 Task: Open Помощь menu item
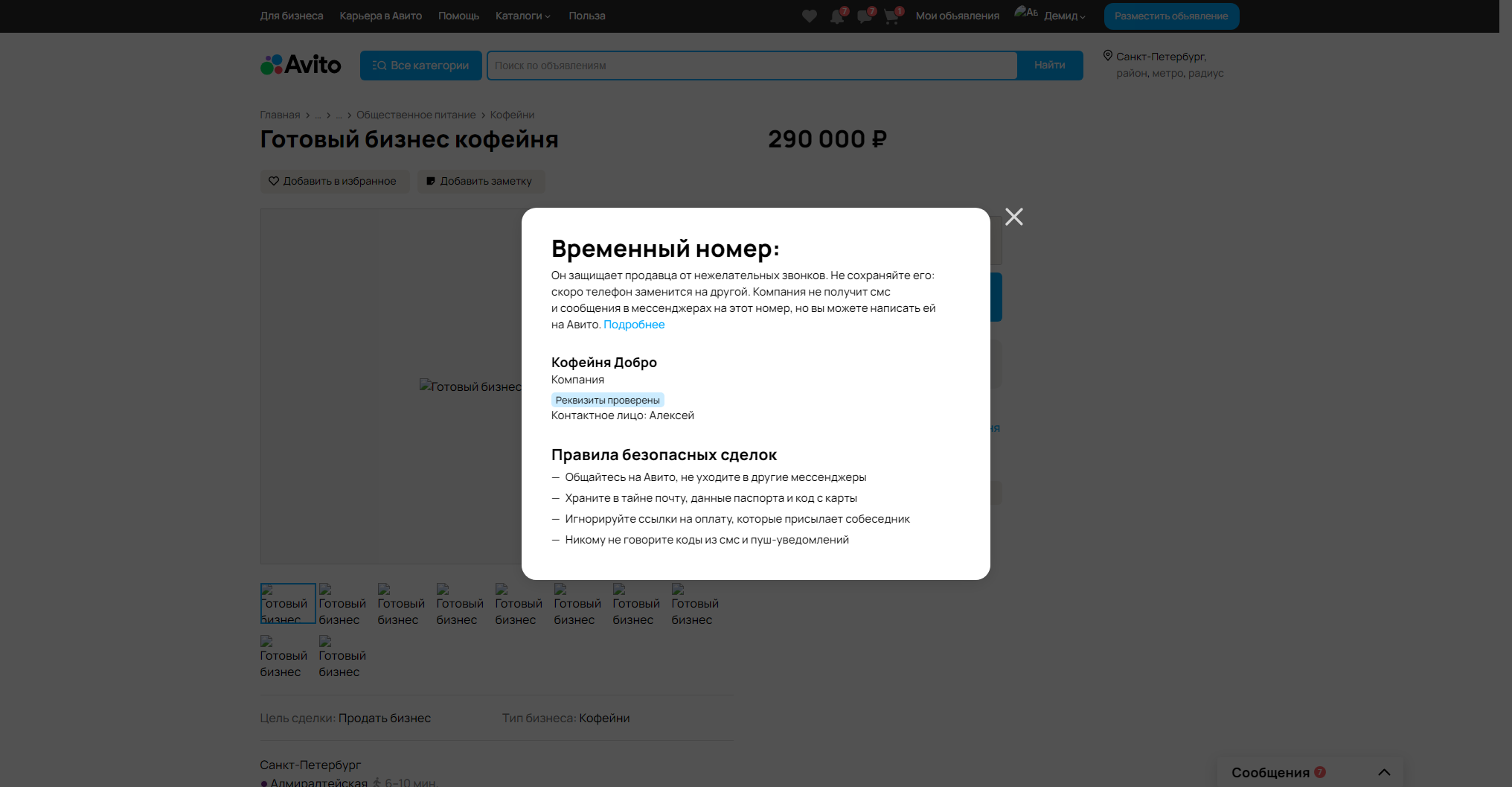[458, 16]
